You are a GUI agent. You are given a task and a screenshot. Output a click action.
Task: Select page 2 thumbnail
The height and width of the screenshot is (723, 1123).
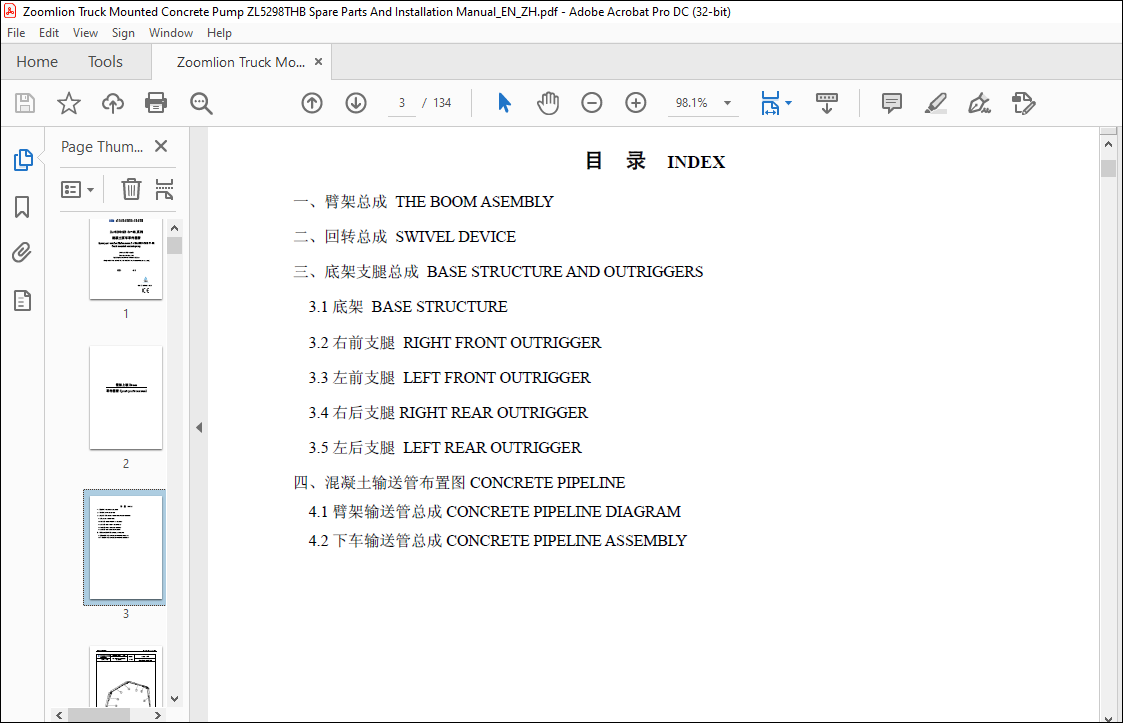[x=126, y=398]
